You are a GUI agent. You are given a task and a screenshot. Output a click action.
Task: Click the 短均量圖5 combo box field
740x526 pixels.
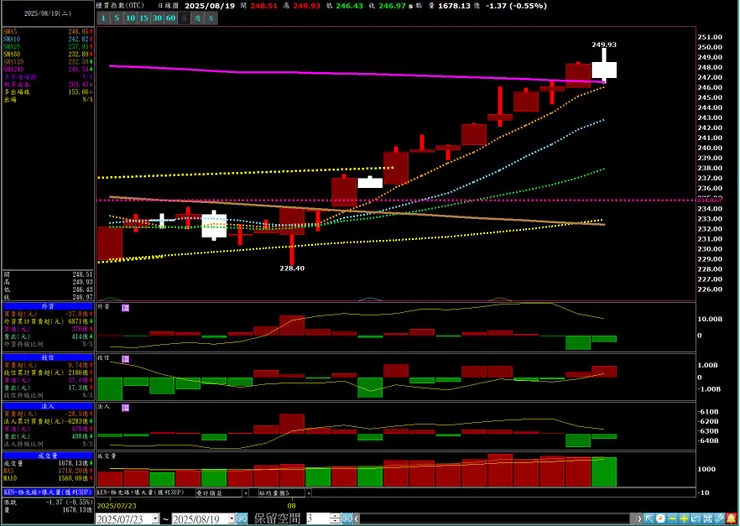click(282, 493)
